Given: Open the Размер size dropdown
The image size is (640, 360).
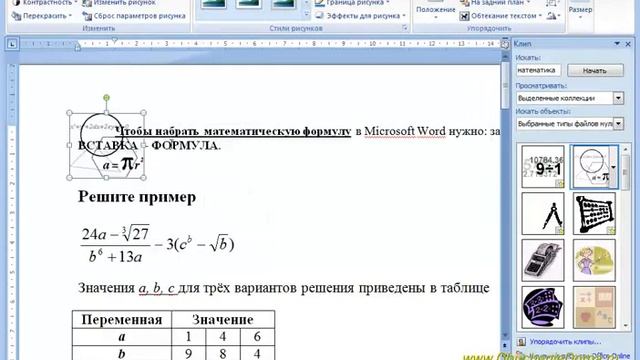Looking at the screenshot, I should [580, 11].
